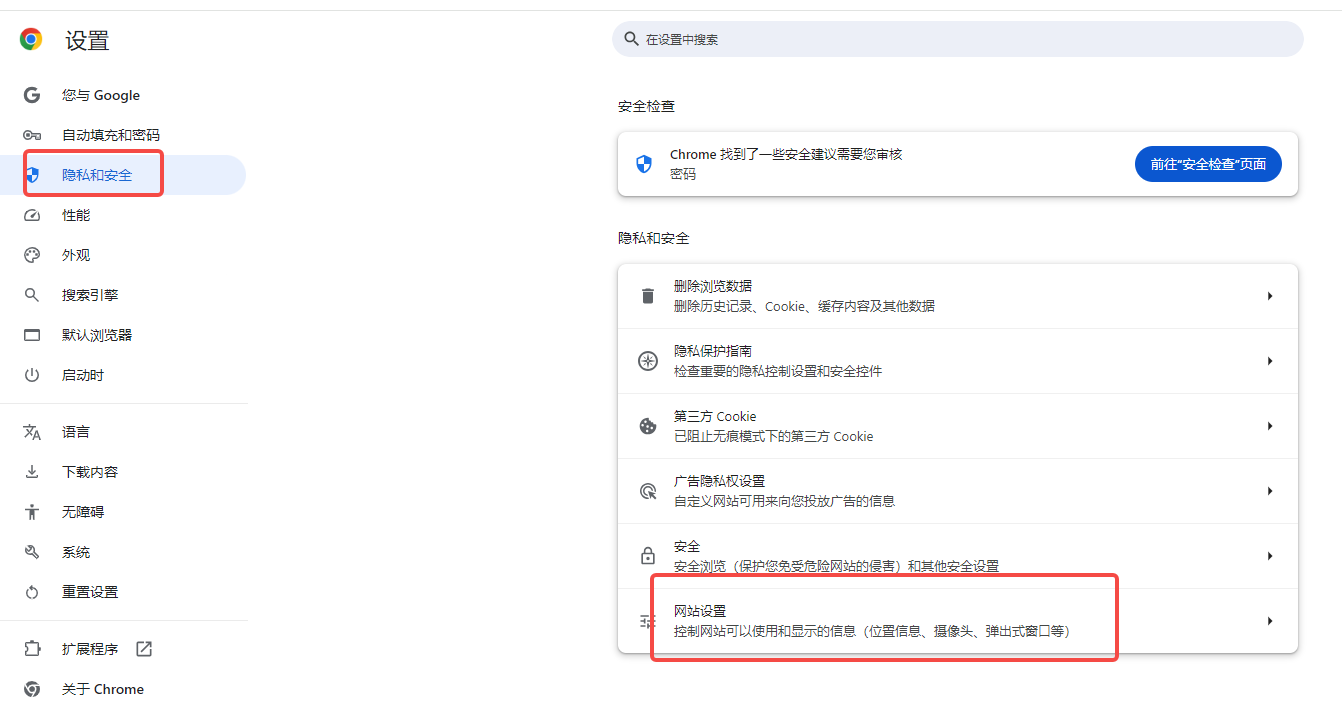Expand the 第三方 Cookie row arrow
The height and width of the screenshot is (714, 1342).
[x=1270, y=426]
